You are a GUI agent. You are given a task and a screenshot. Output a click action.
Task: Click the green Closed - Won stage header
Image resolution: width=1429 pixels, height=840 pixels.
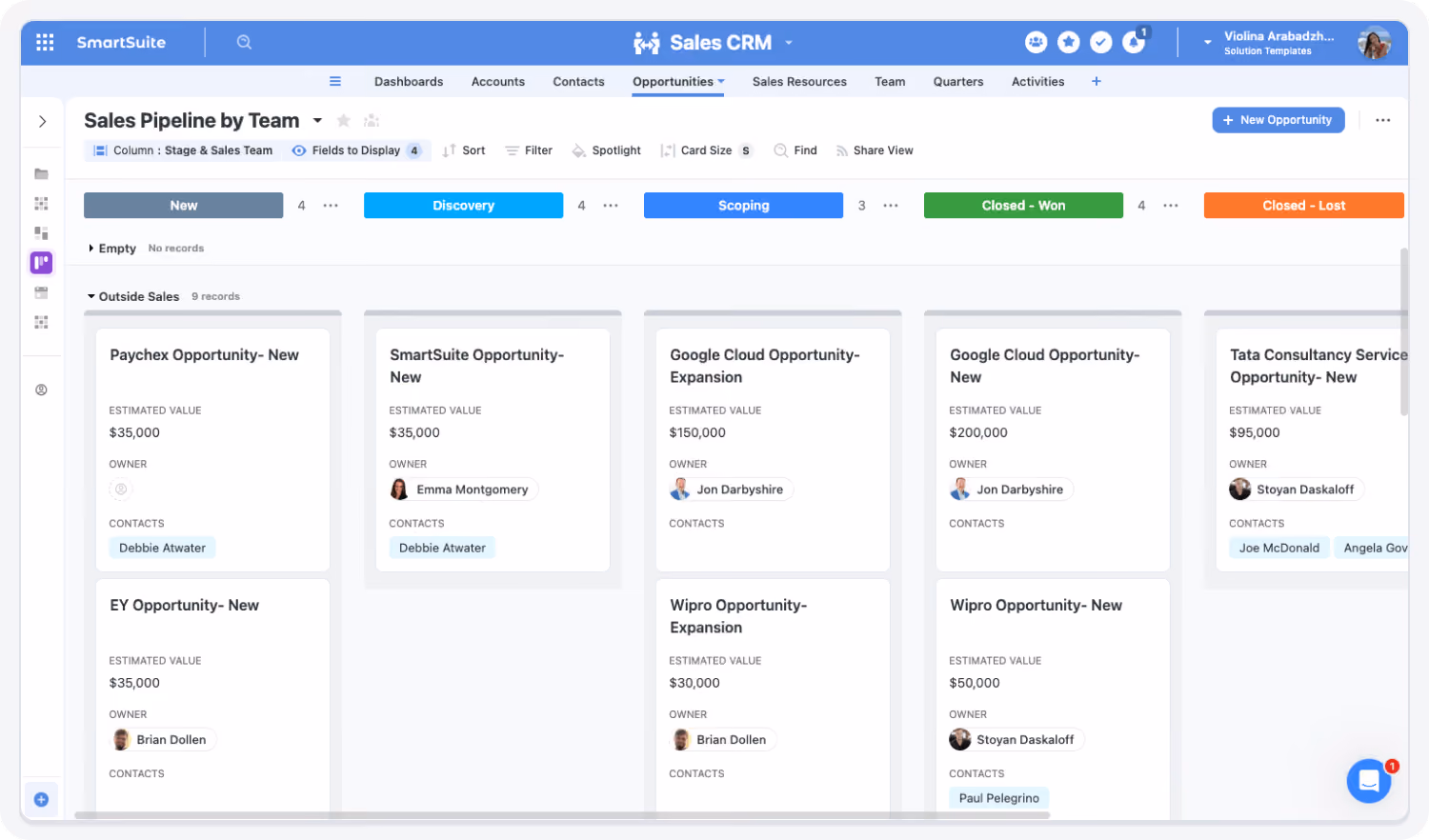(x=1023, y=206)
